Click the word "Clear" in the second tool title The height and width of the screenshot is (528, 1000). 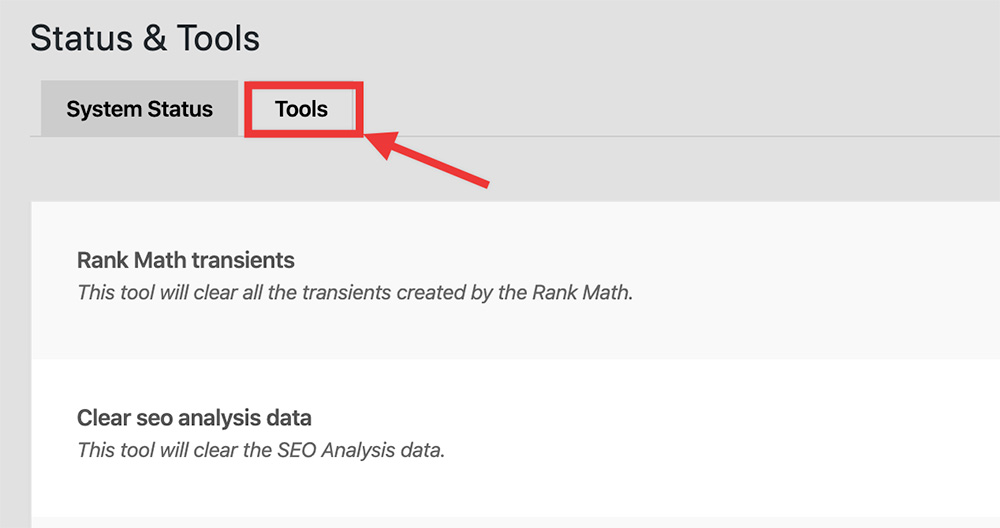click(104, 417)
